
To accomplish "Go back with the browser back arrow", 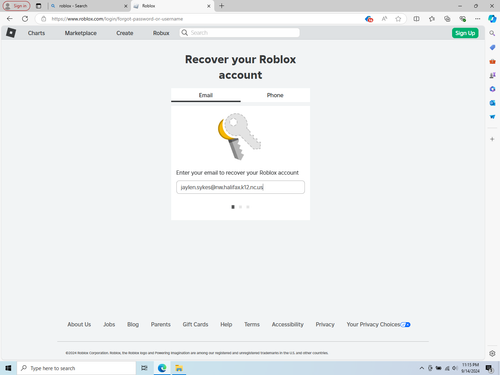I will [10, 19].
